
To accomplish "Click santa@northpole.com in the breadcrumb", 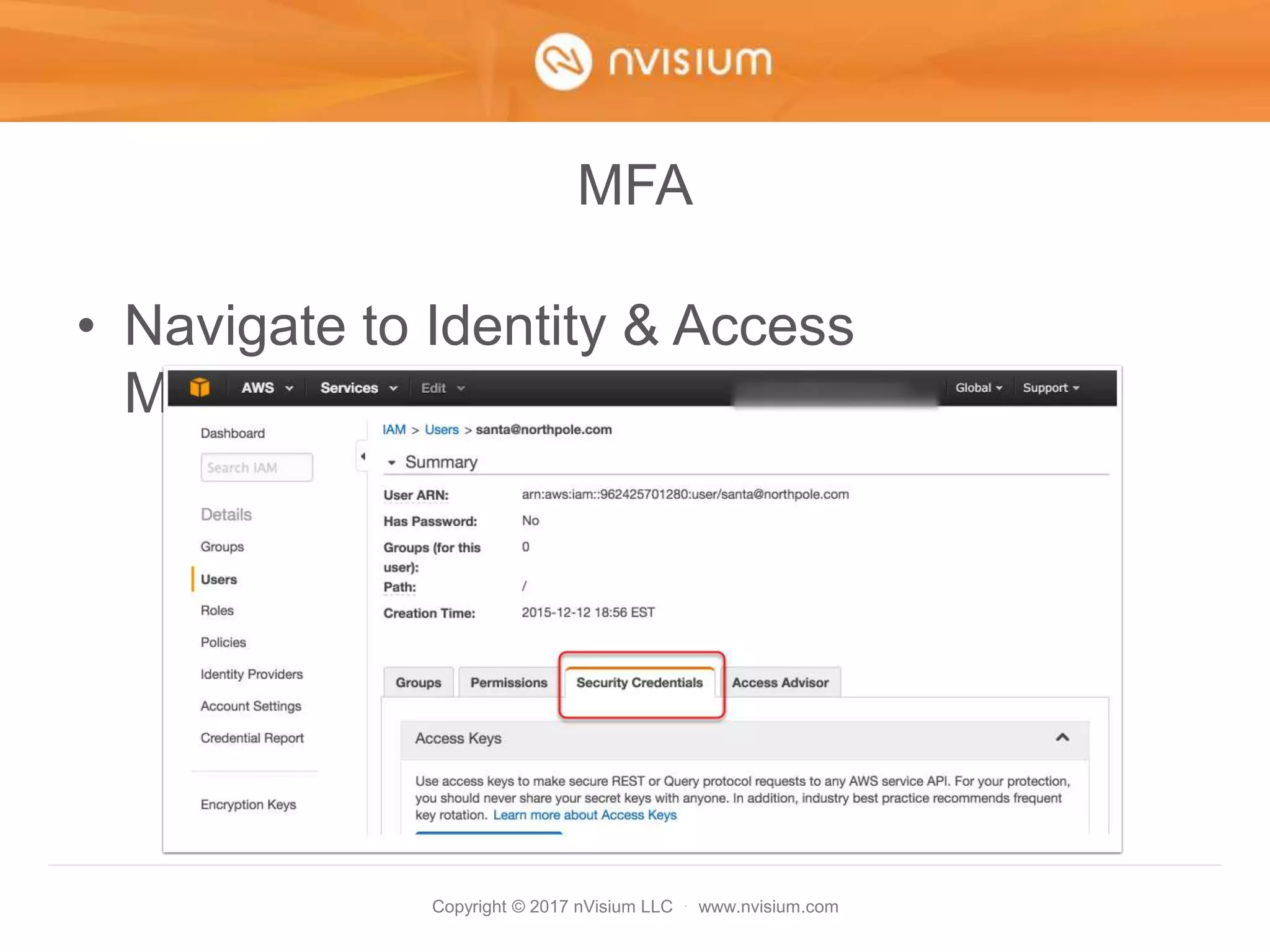I will (x=544, y=430).
